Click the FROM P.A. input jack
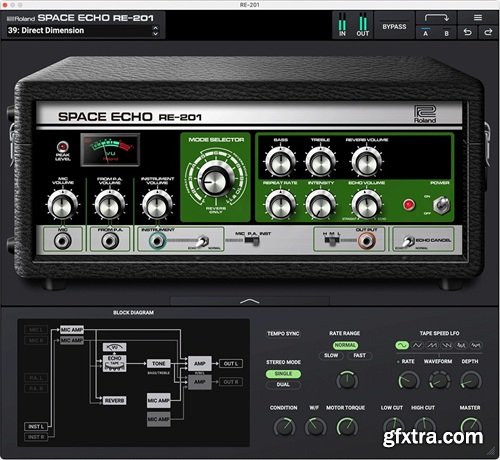The image size is (500, 460). 110,241
